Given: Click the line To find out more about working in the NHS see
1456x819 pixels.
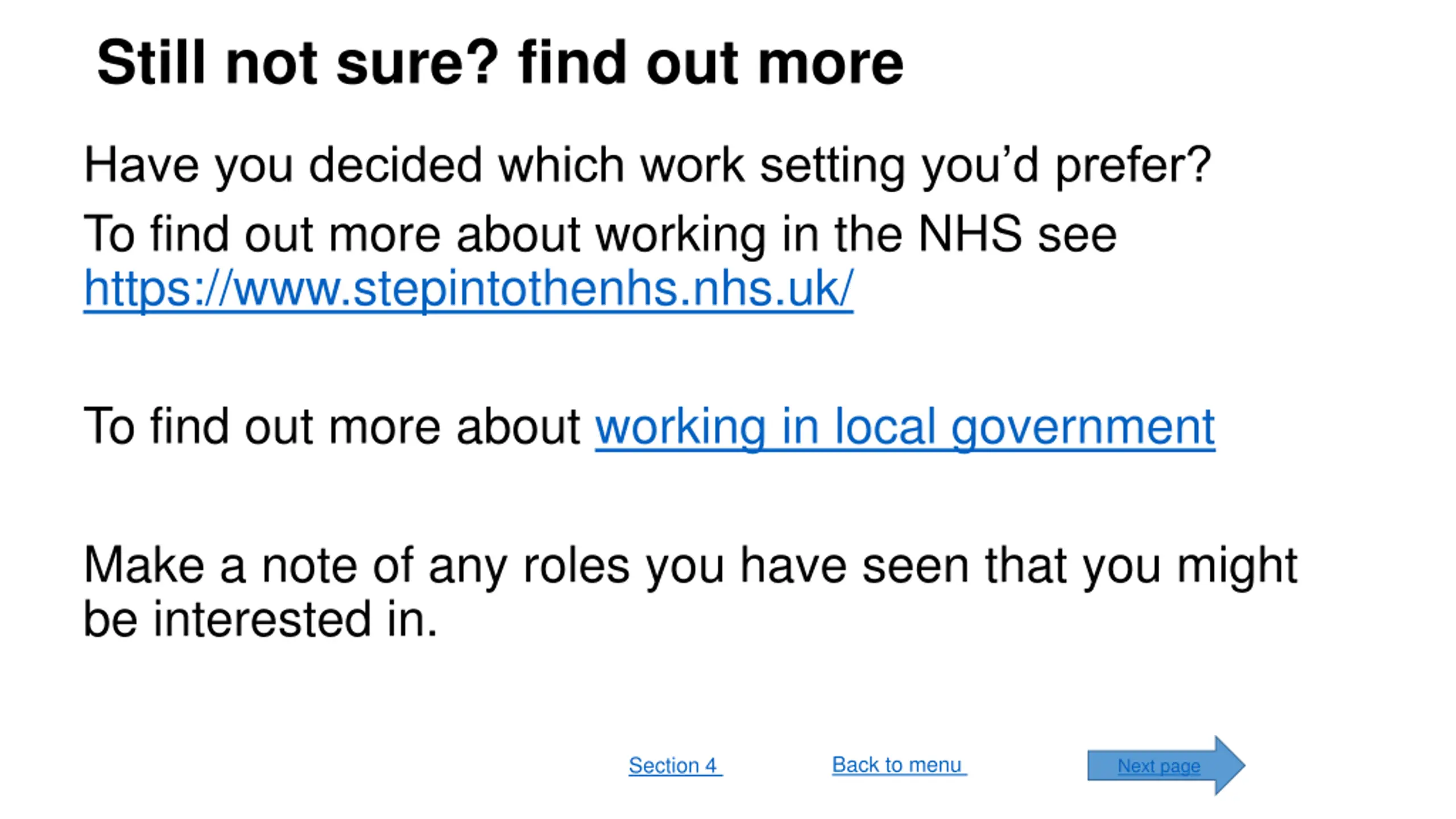Looking at the screenshot, I should point(600,234).
